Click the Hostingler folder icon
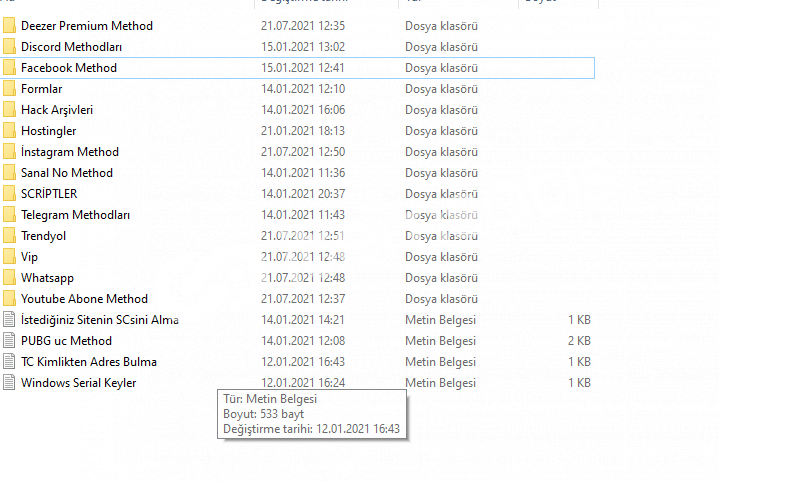 tap(9, 131)
